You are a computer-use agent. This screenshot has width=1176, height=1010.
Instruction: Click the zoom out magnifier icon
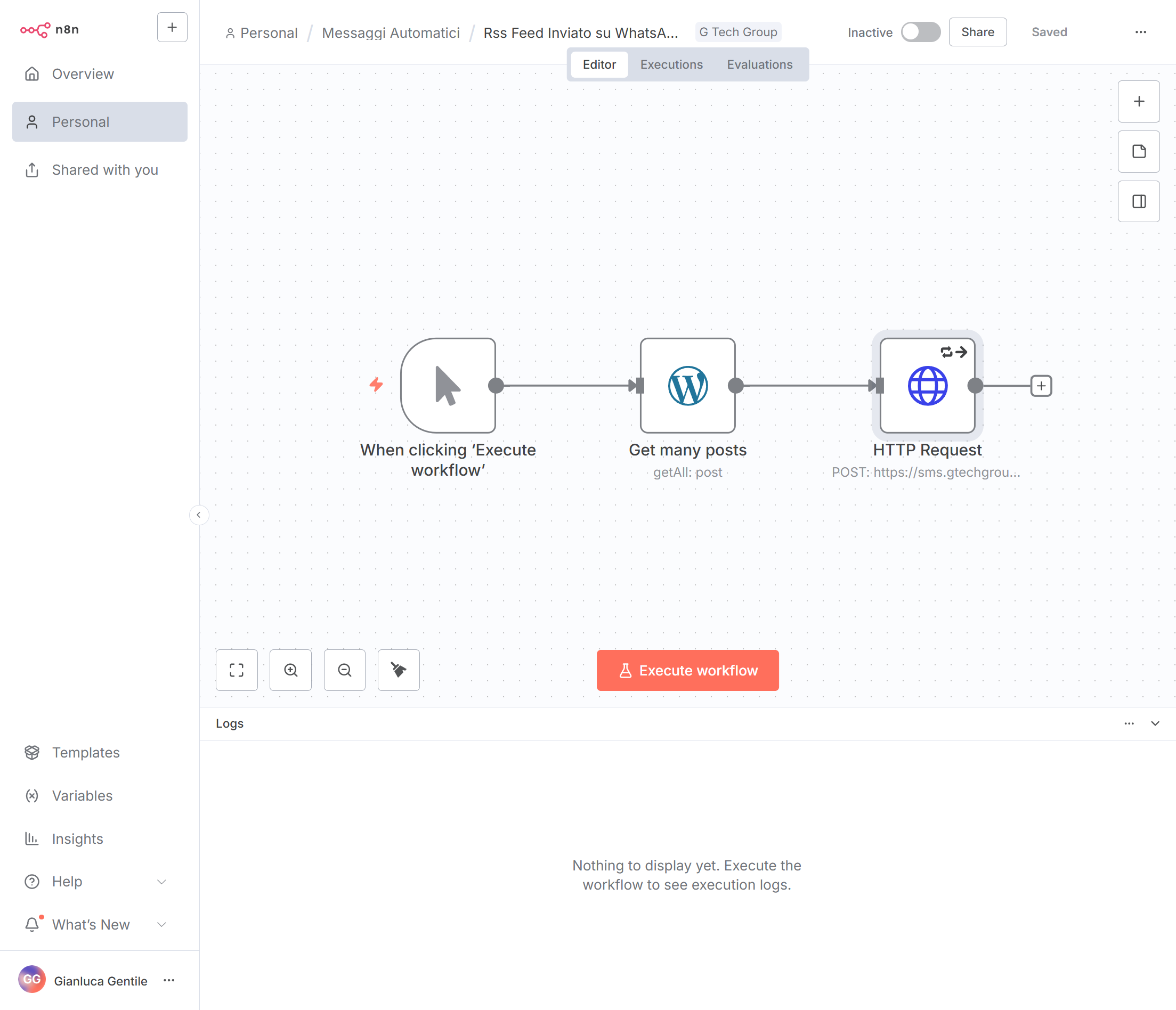[345, 670]
